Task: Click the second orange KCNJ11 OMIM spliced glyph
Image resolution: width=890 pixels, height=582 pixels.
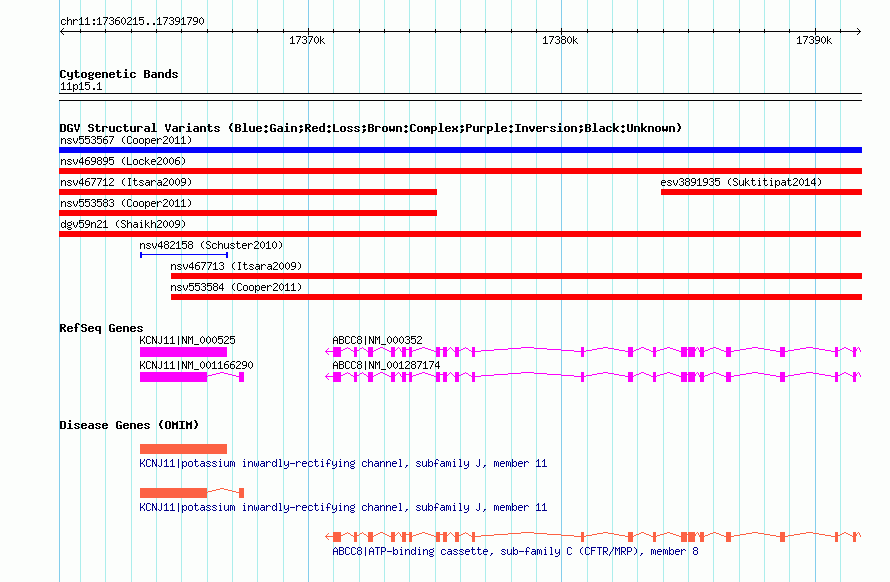Action: tap(192, 493)
